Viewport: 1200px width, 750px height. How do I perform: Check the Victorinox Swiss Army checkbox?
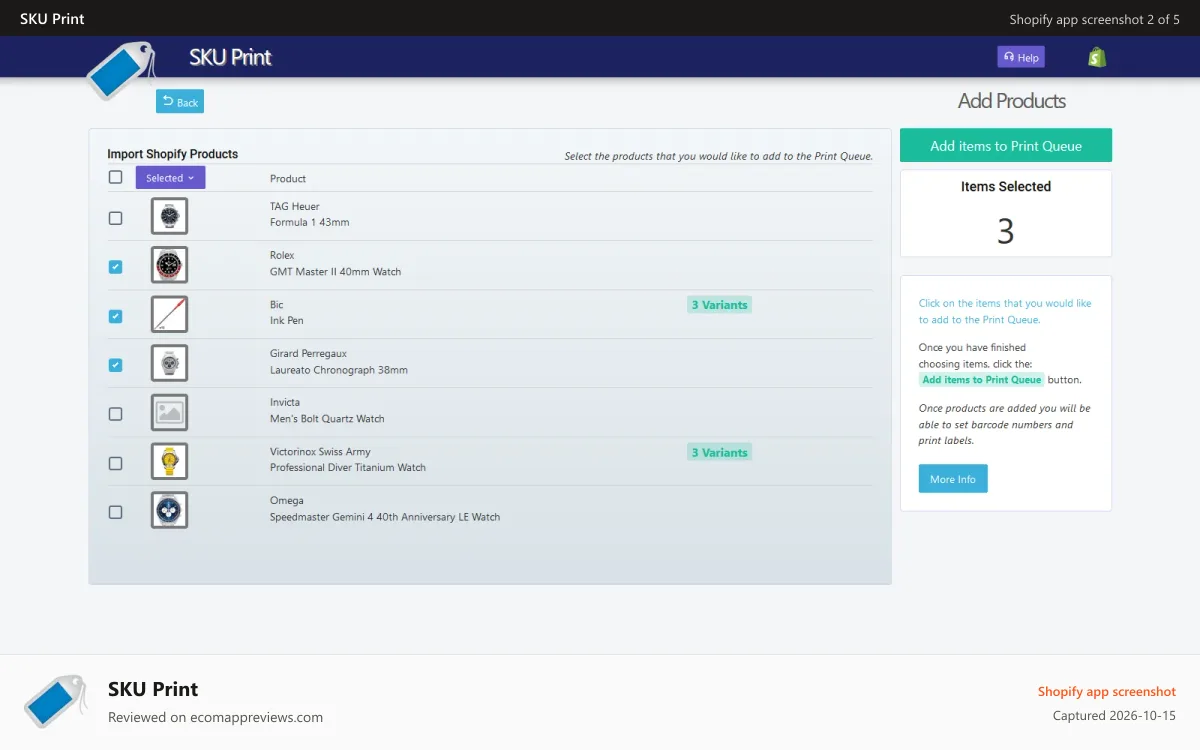click(115, 463)
